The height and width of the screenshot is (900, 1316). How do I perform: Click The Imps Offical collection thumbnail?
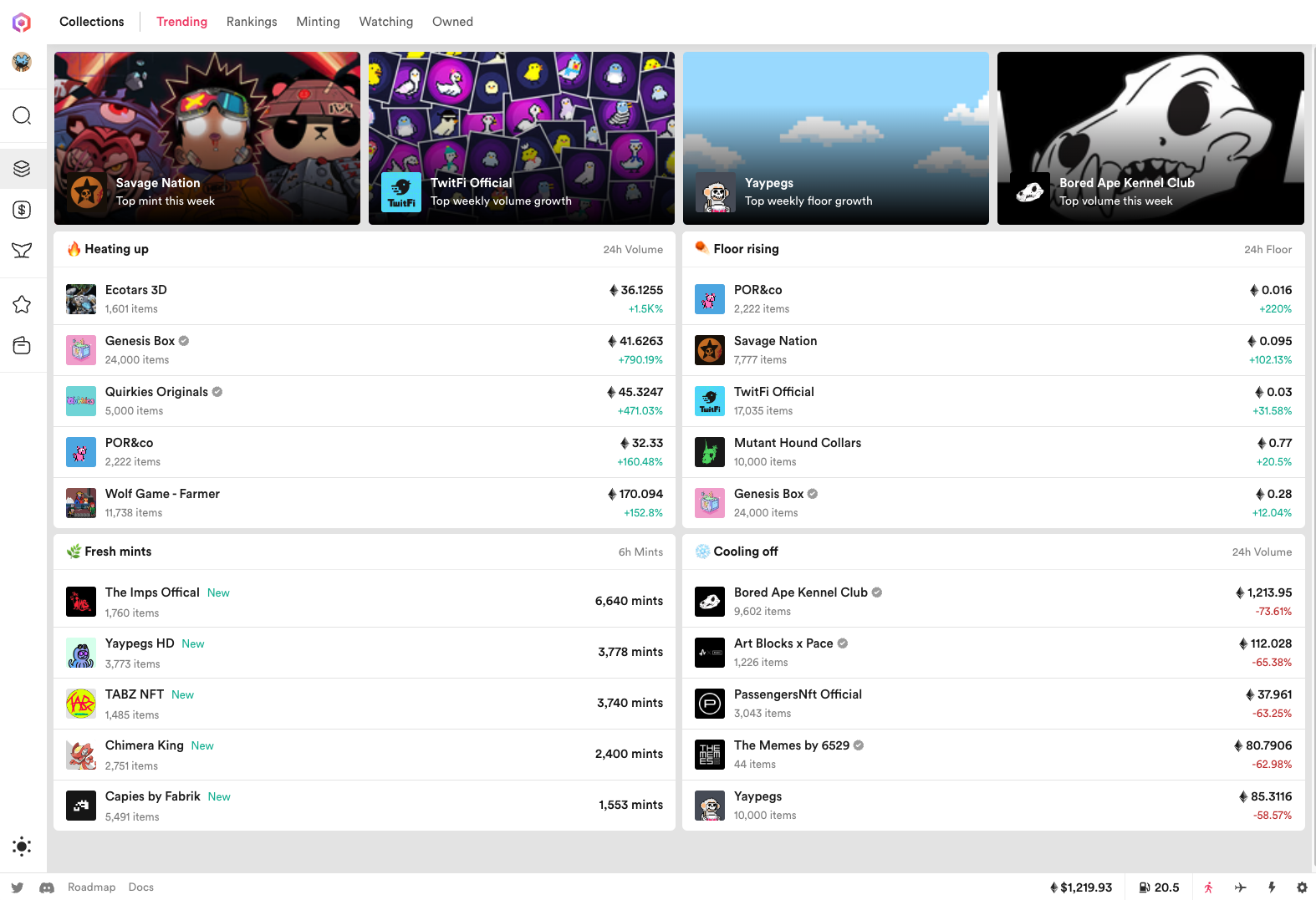81,602
